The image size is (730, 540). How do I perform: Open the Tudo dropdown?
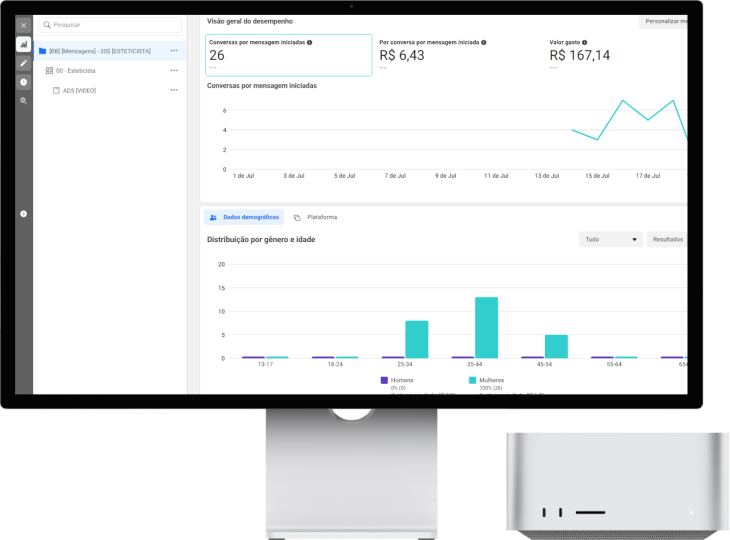(x=611, y=239)
